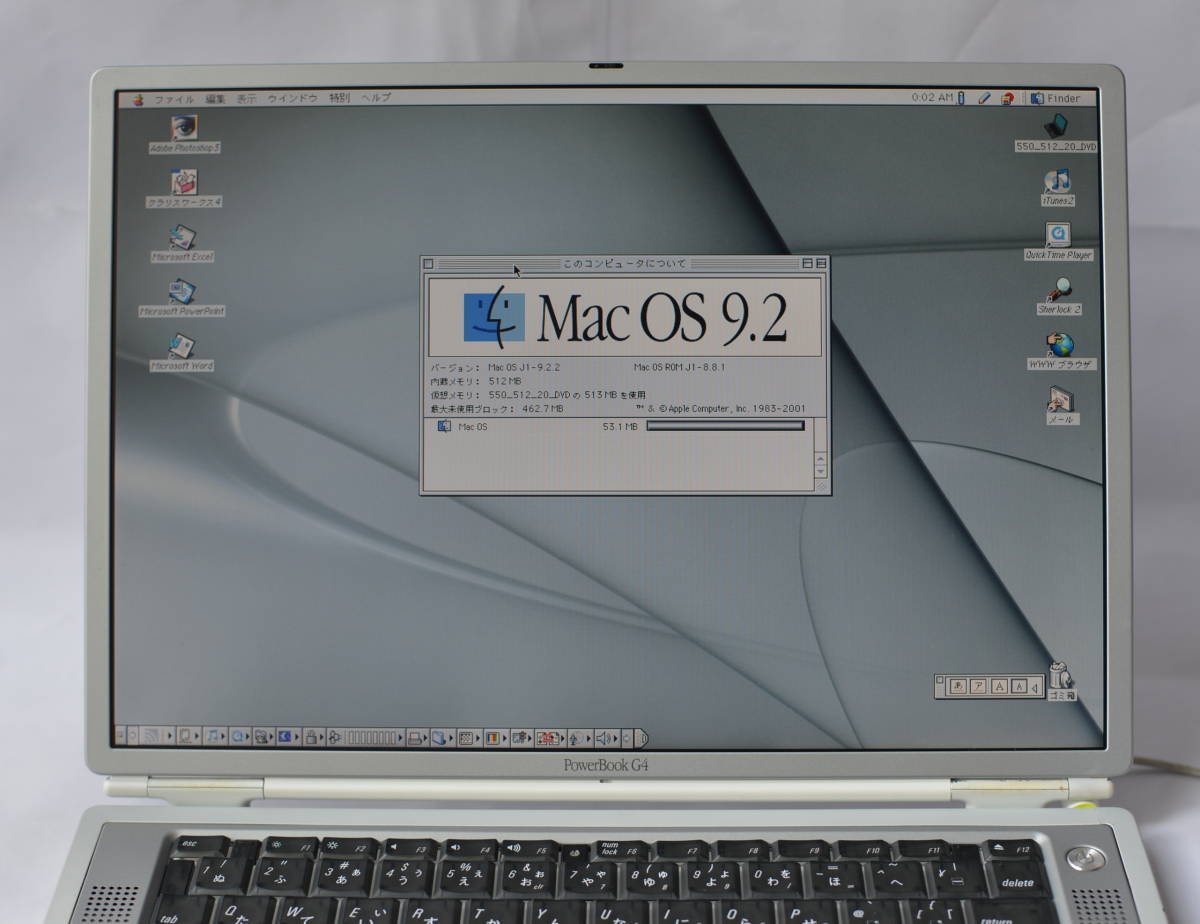
Task: Open the ファイル menu
Action: (174, 99)
